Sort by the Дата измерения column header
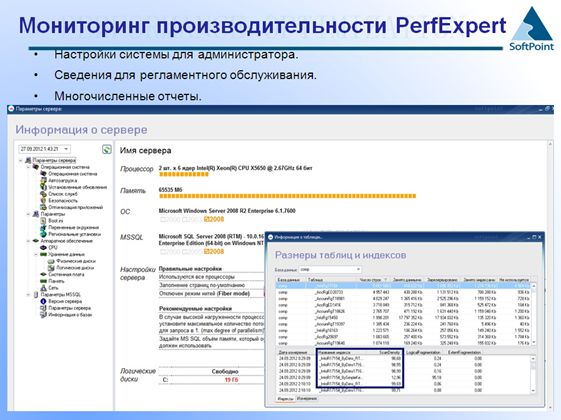The image size is (561, 420). point(293,352)
